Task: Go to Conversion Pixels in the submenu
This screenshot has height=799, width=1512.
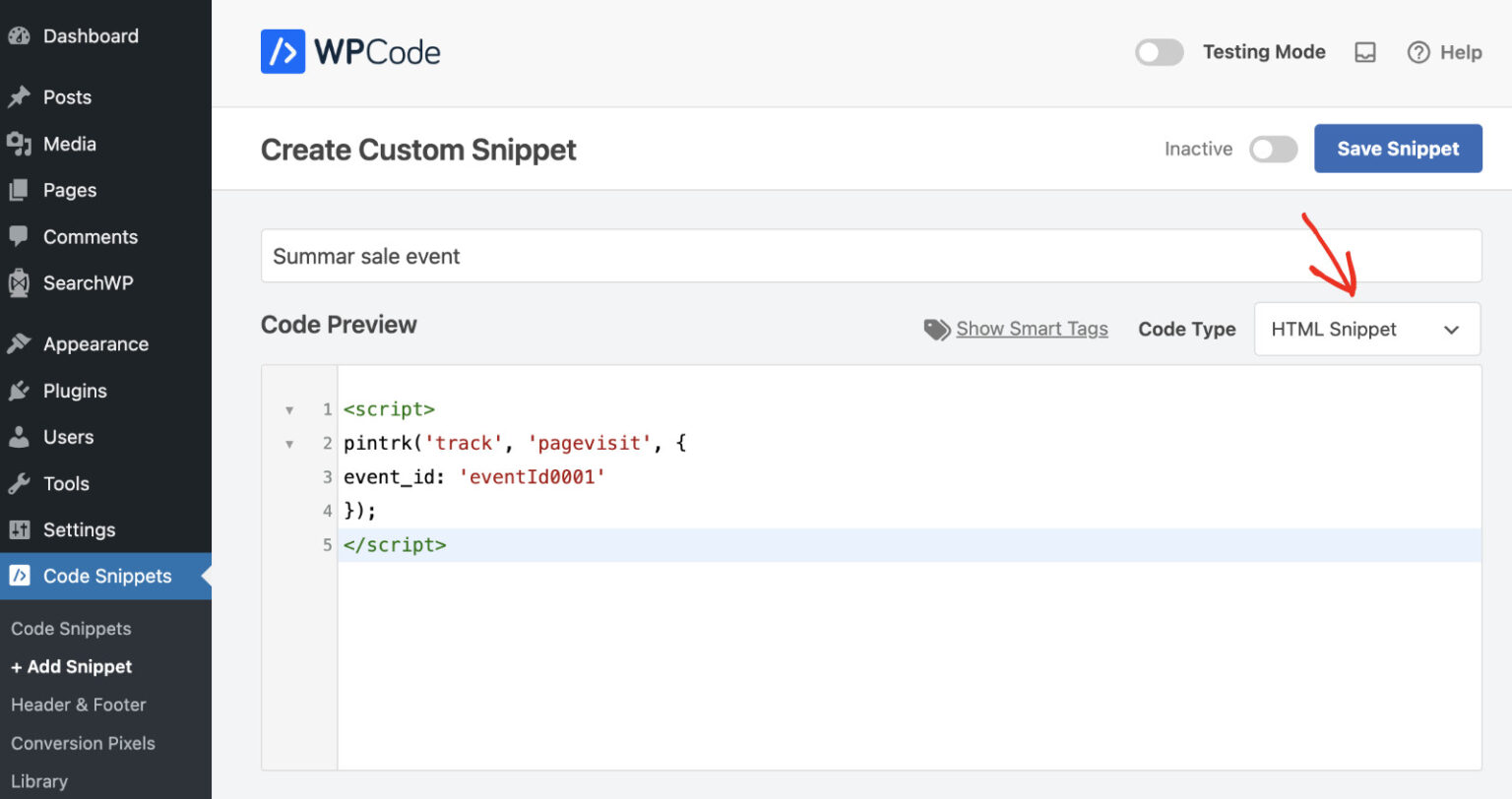Action: pos(83,743)
